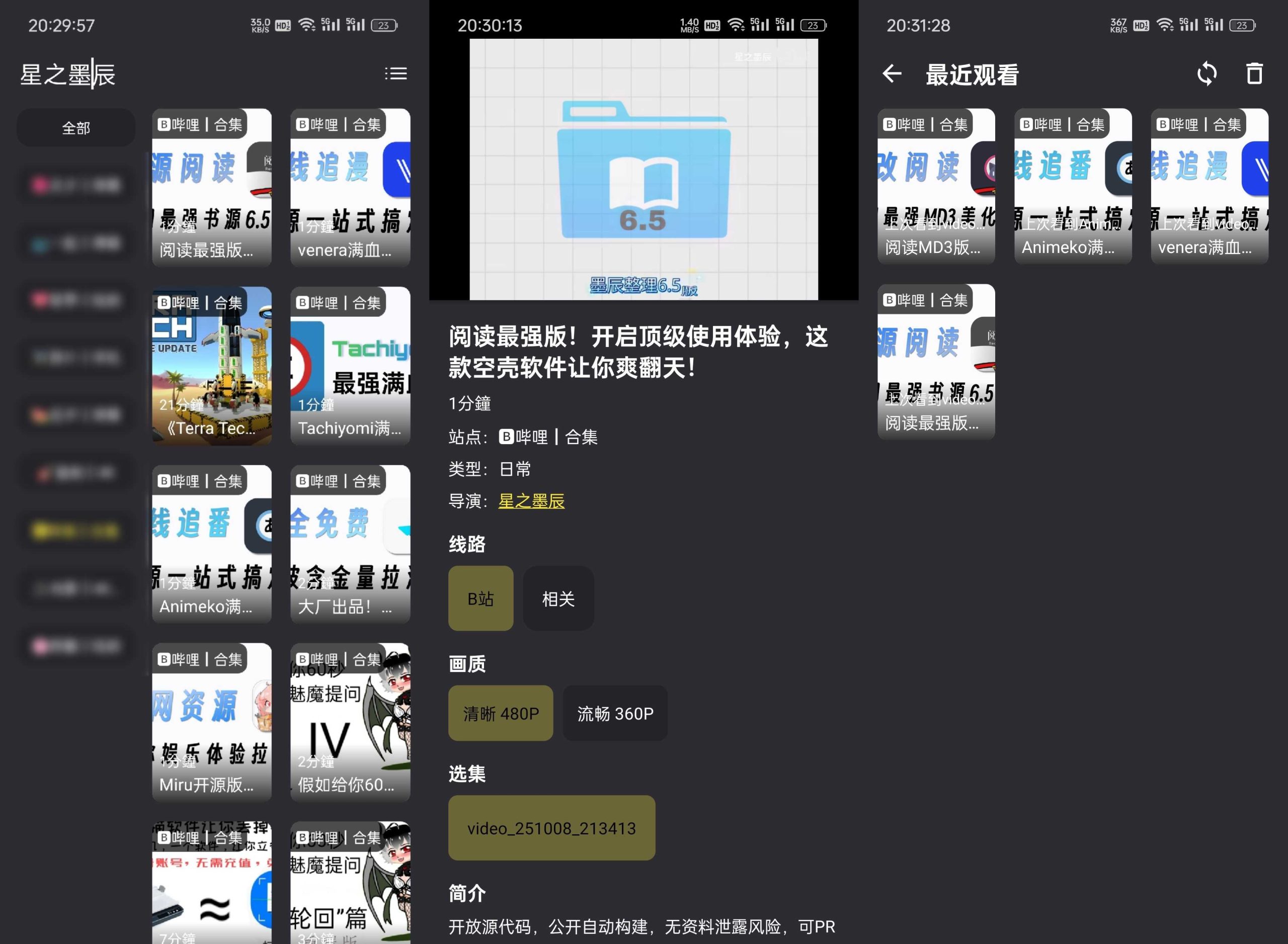This screenshot has width=1288, height=944.
Task: Switch to the 相关 line tab
Action: 558,598
